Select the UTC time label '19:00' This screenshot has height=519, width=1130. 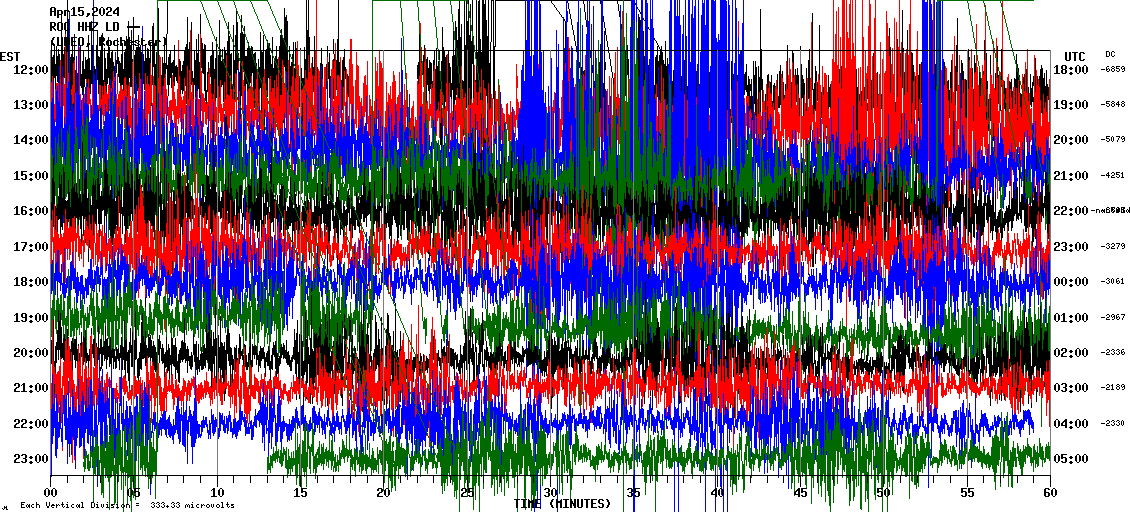click(x=1071, y=105)
